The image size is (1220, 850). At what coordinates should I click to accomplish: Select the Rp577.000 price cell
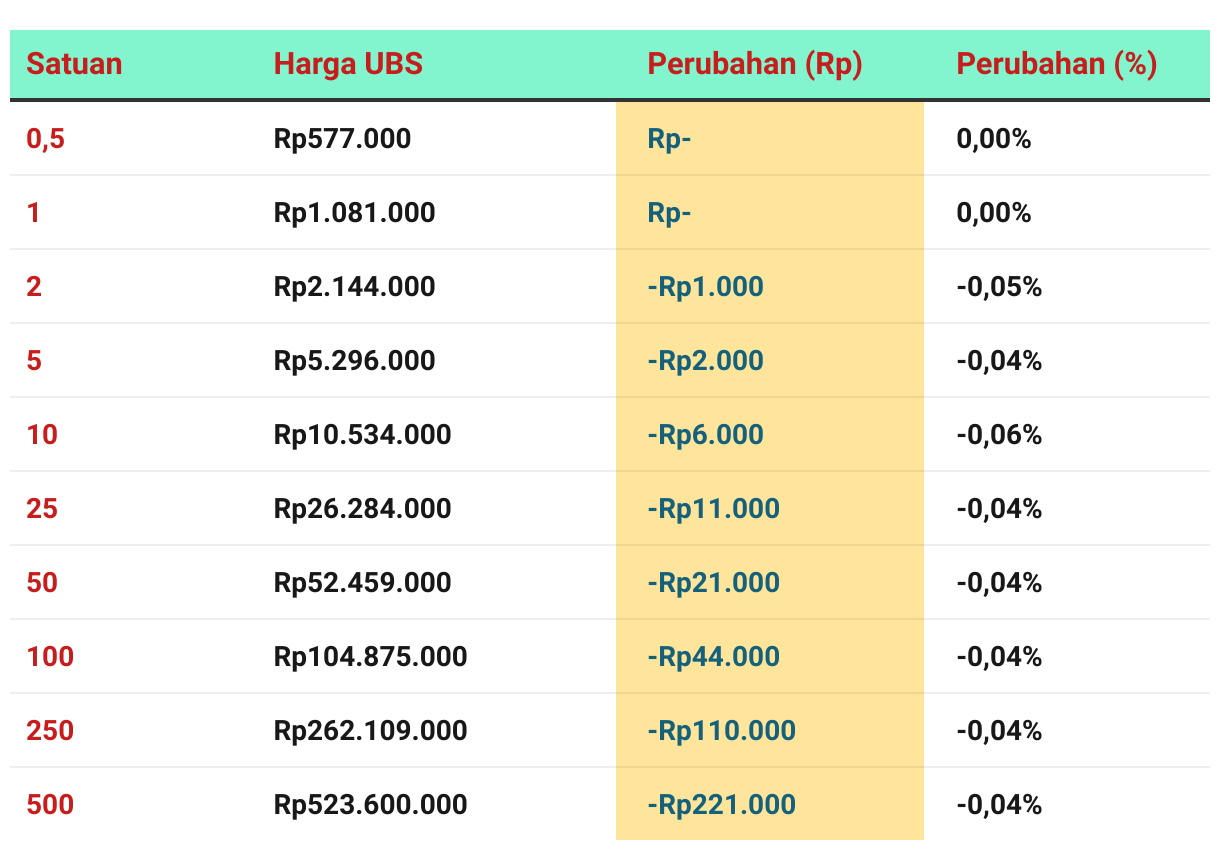[342, 139]
